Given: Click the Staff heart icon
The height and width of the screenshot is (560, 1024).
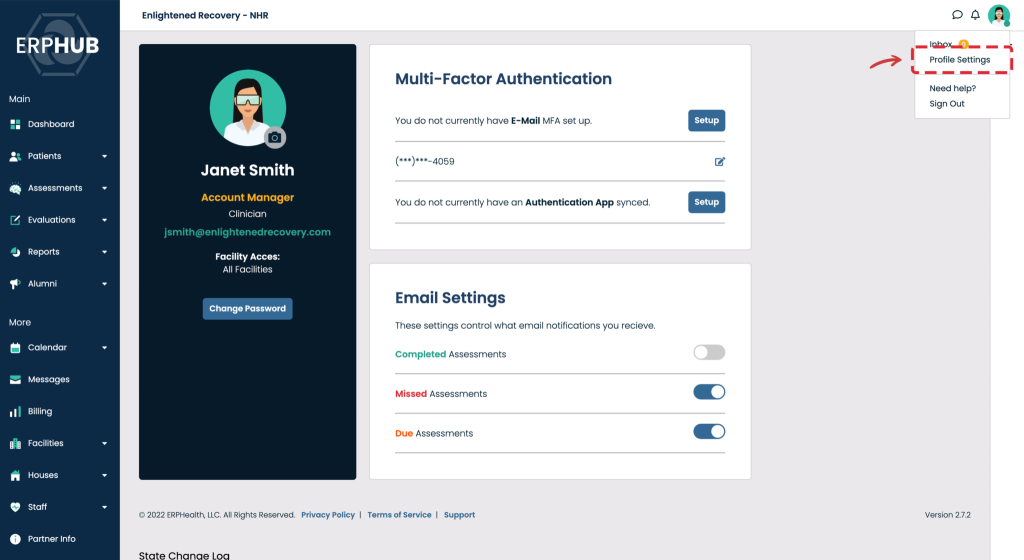Looking at the screenshot, I should coord(15,507).
